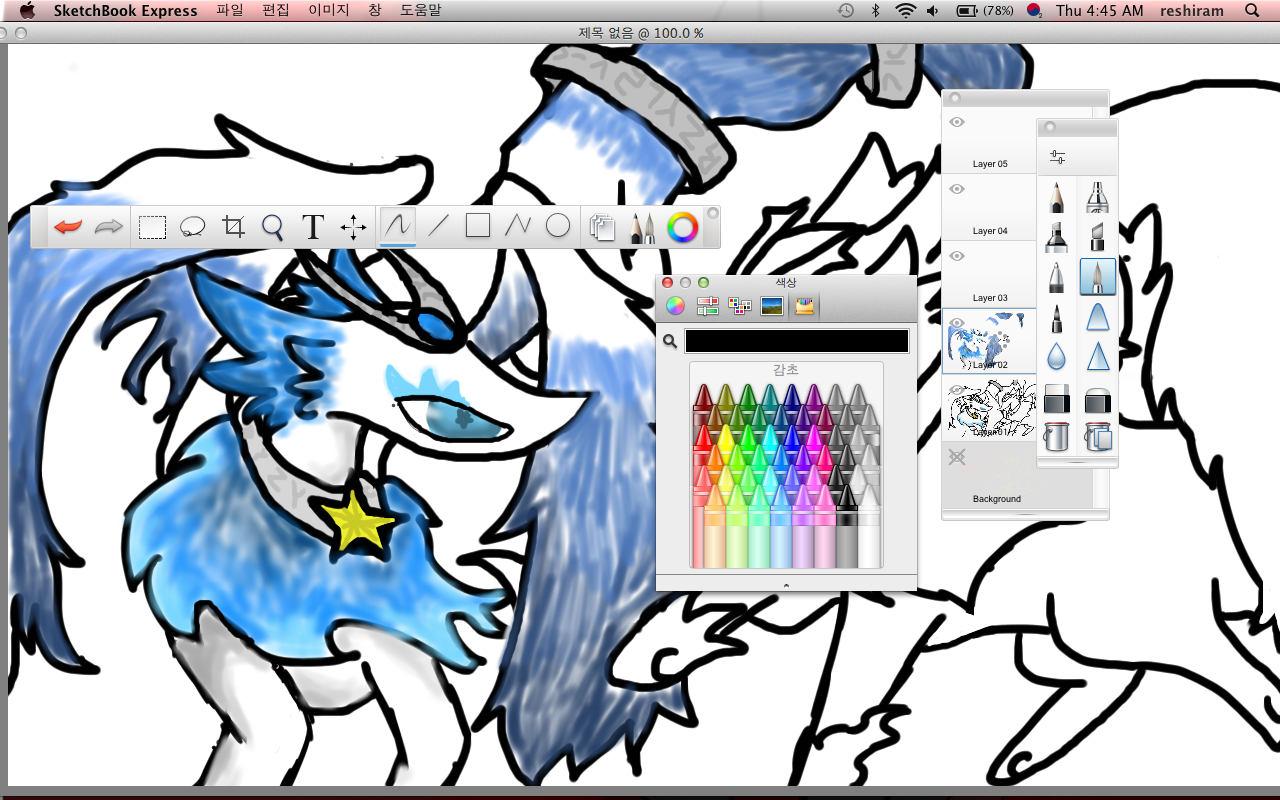Hide Layer 05 with its eye icon

coord(957,122)
